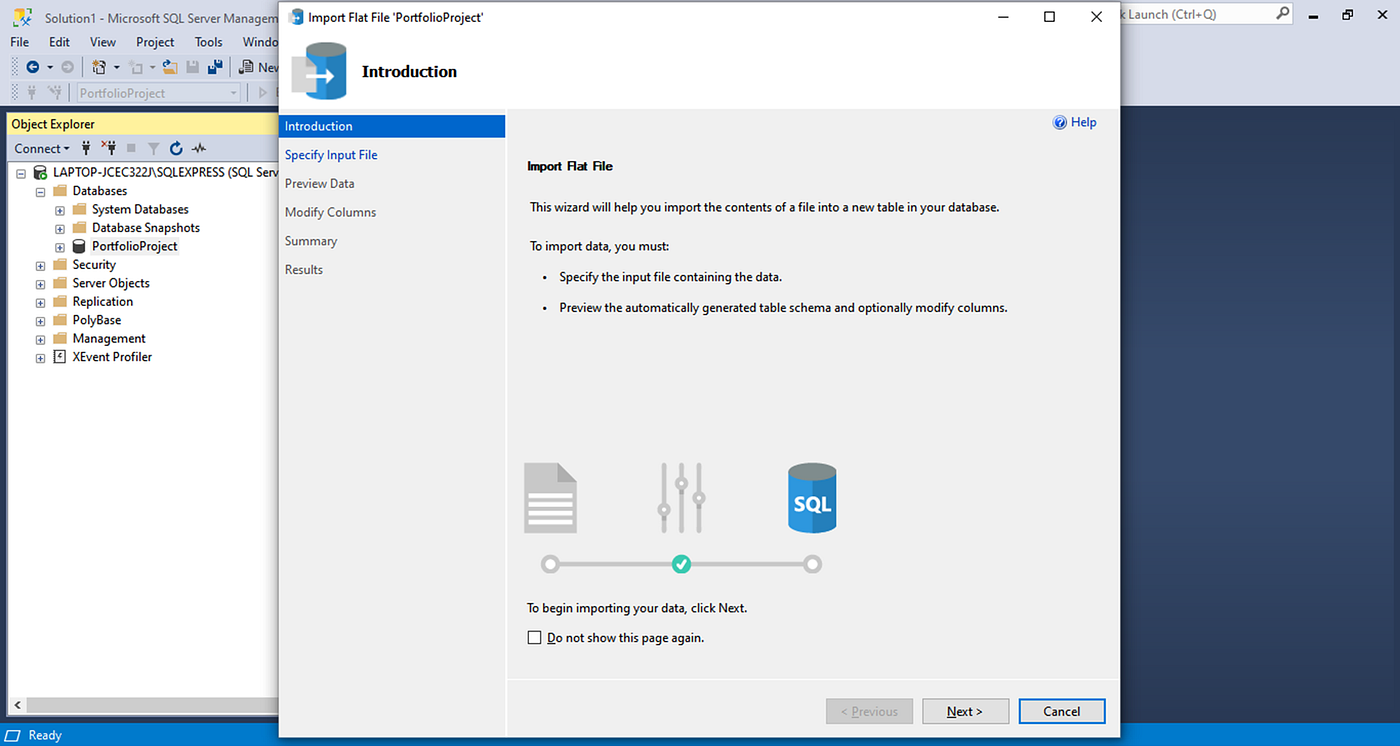This screenshot has height=746, width=1400.
Task: Go to the Specify Input File step
Action: tap(331, 155)
